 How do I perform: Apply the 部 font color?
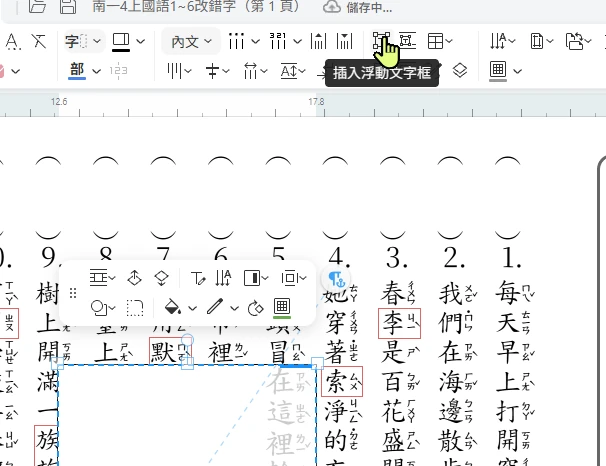coord(77,71)
